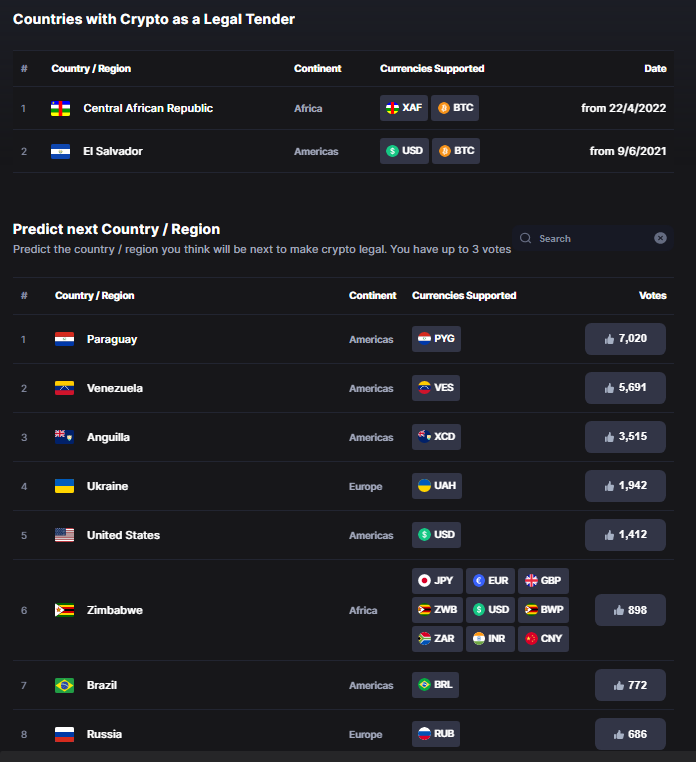Click the search magnifier icon
The width and height of the screenshot is (696, 762).
[x=525, y=238]
